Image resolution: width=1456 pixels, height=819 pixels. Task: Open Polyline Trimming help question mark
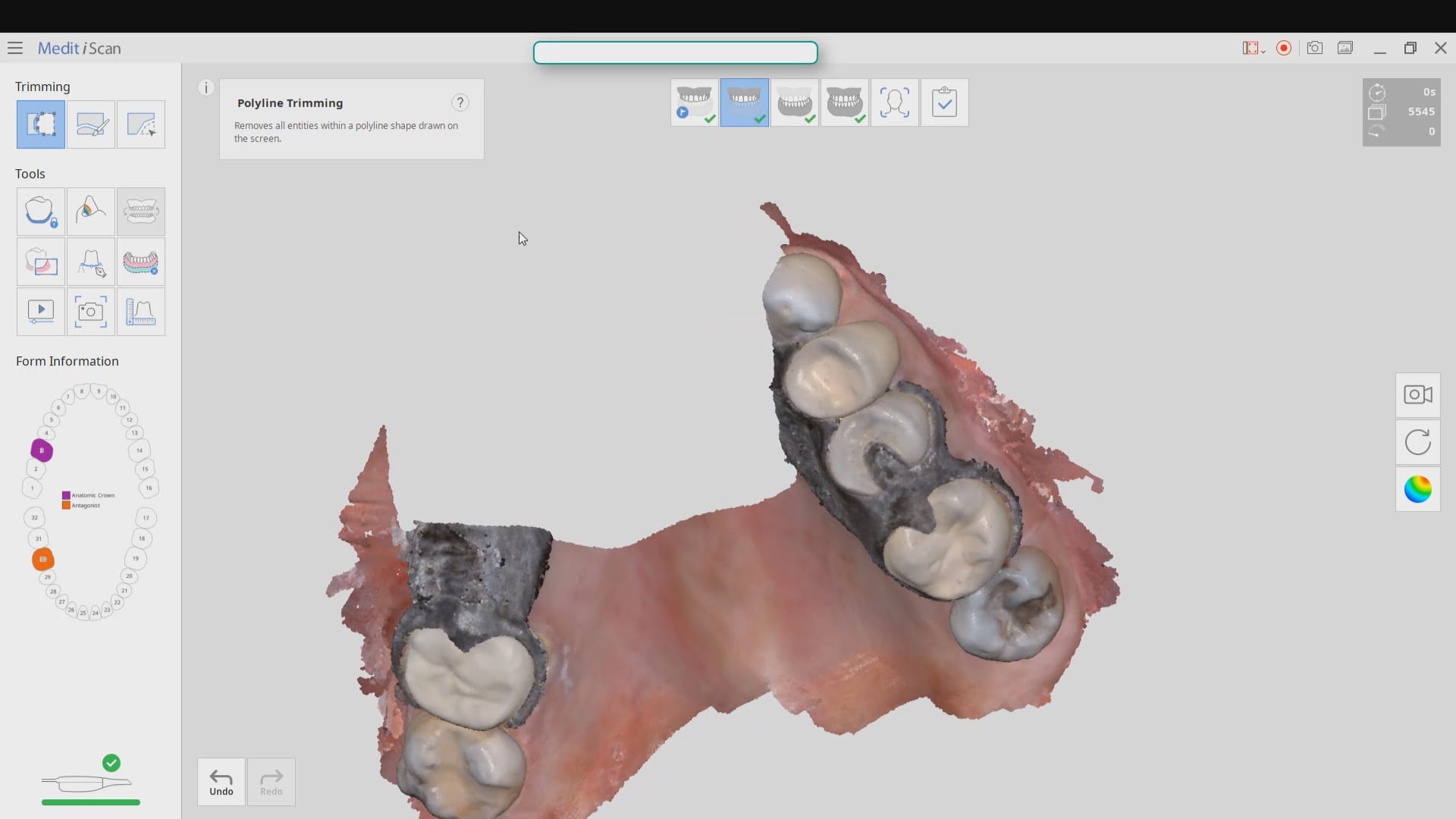point(460,102)
